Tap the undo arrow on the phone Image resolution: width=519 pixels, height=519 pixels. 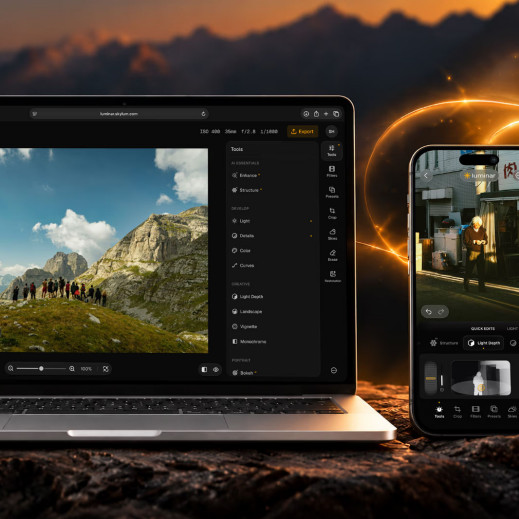pyautogui.click(x=429, y=312)
